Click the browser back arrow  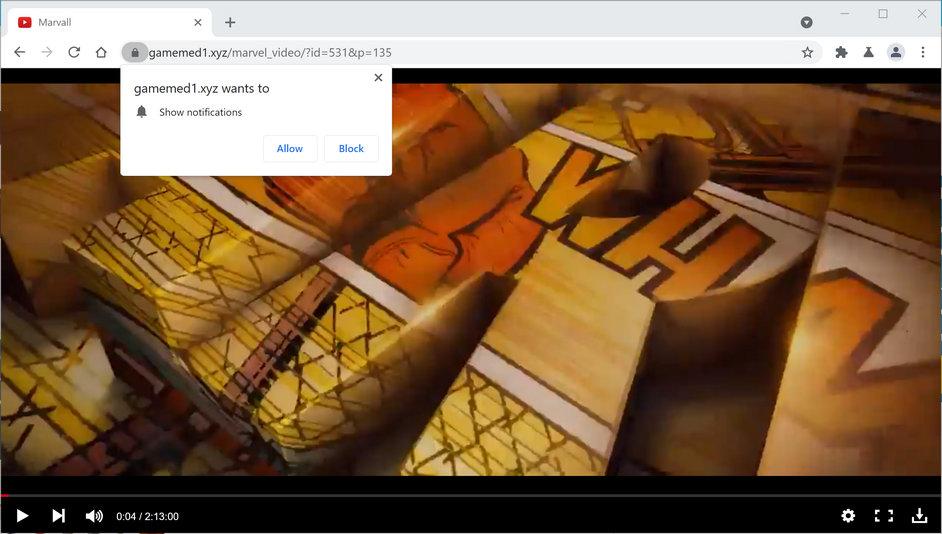19,52
